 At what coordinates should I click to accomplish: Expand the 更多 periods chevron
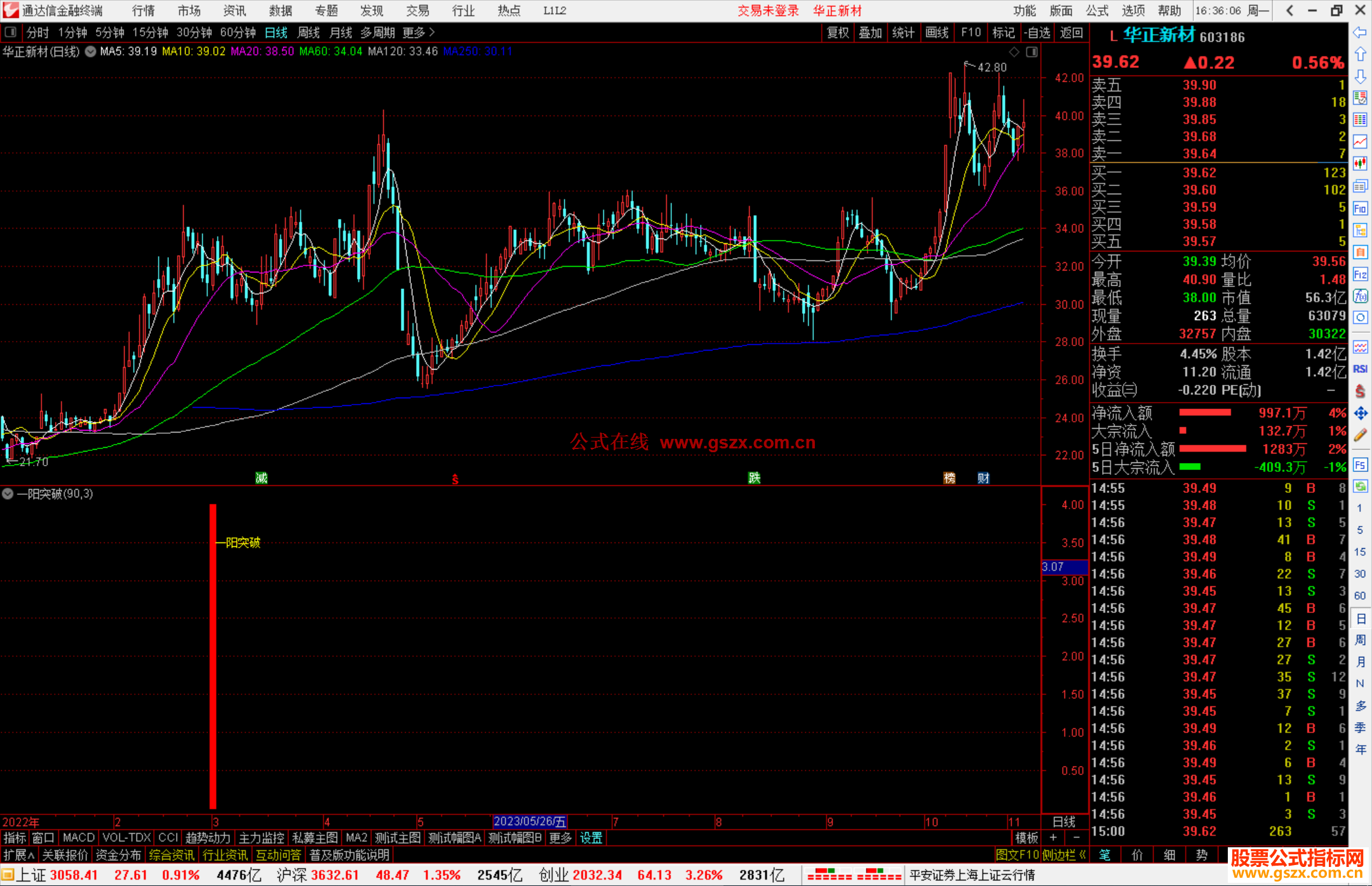coord(432,32)
